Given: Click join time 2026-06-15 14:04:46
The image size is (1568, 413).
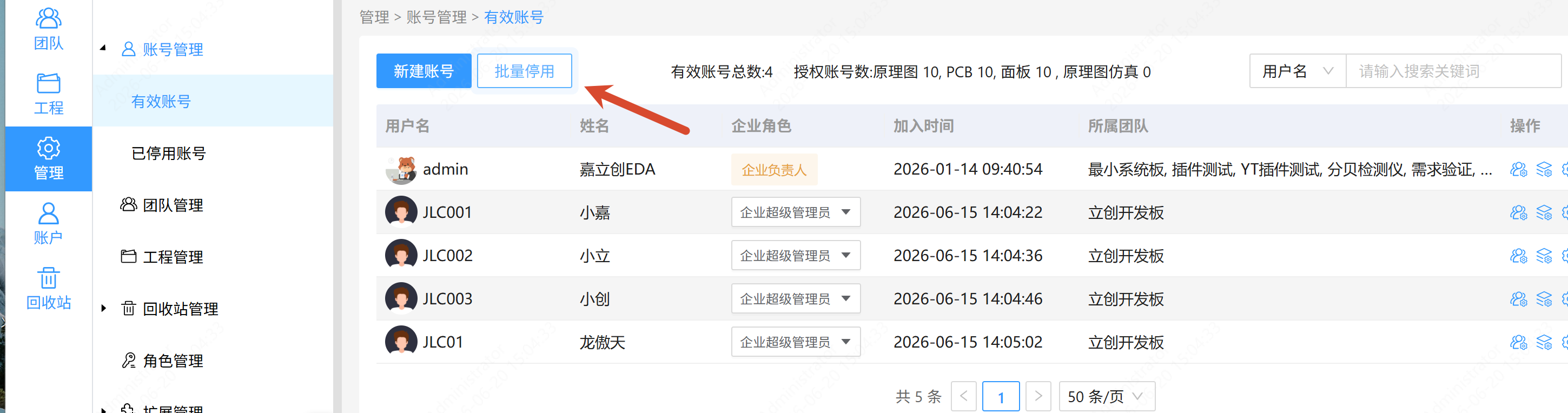Looking at the screenshot, I should click(968, 298).
